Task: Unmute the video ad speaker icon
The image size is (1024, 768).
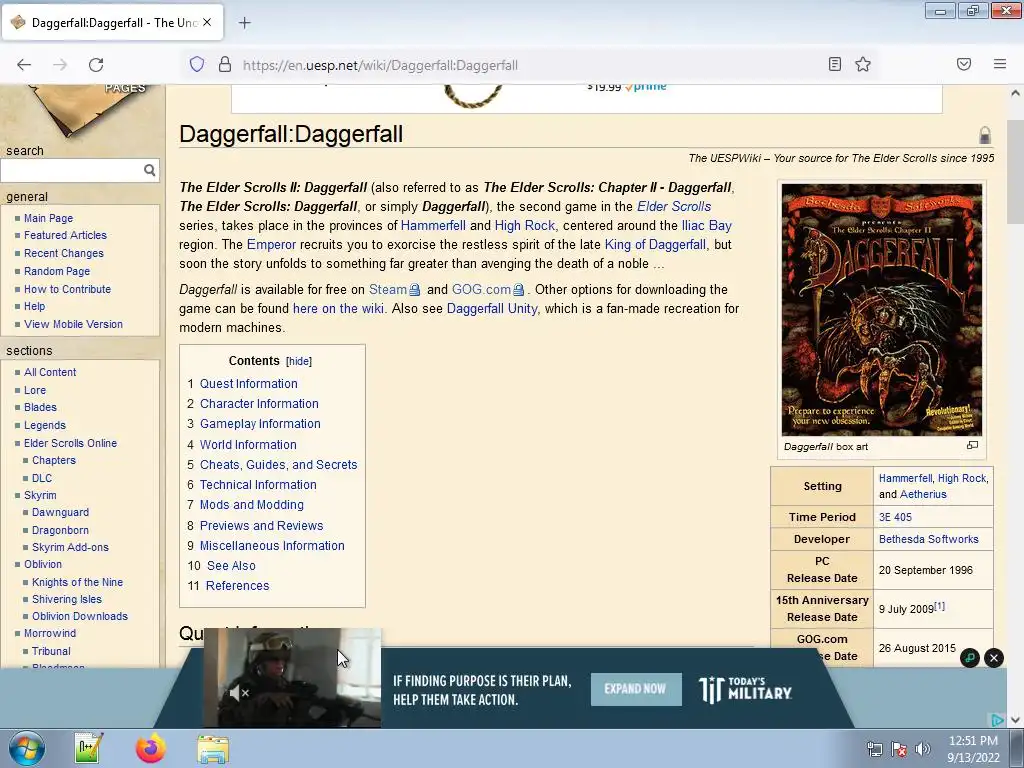Action: [x=239, y=693]
